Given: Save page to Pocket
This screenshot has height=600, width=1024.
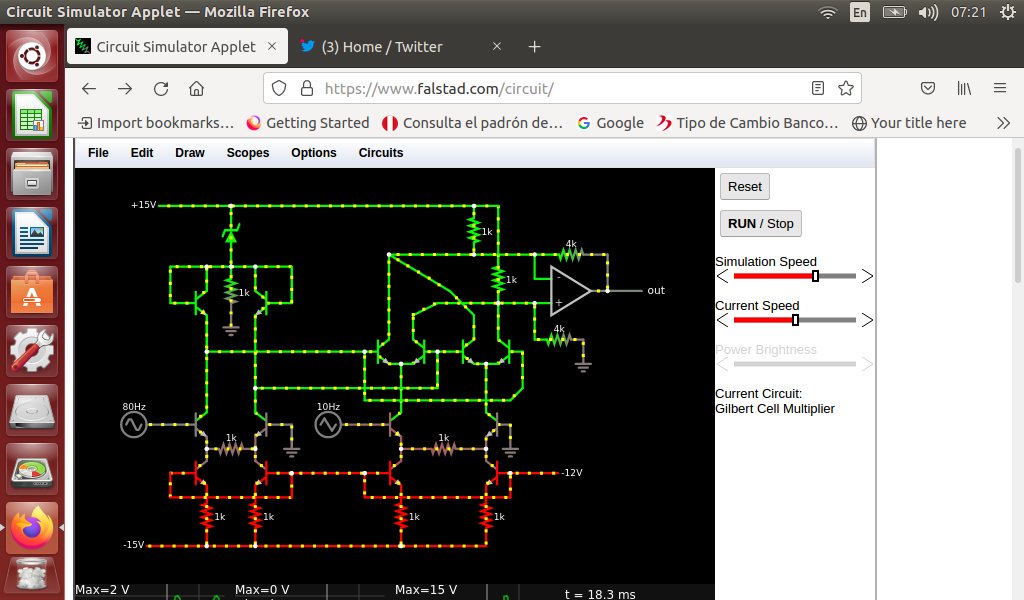Looking at the screenshot, I should click(x=927, y=88).
